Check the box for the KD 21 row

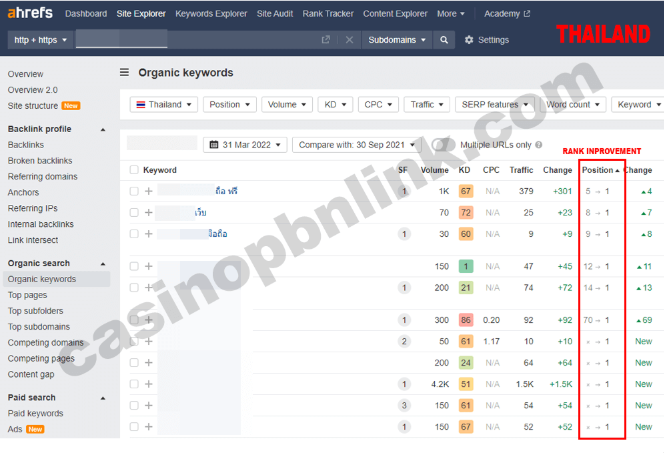pos(134,287)
